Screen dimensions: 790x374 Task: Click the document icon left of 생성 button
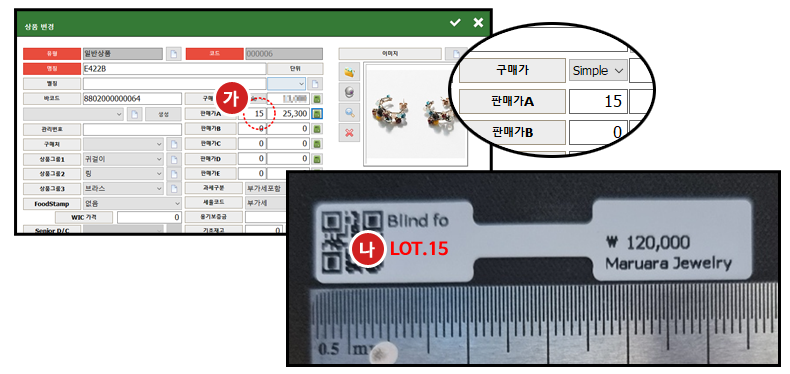click(134, 114)
